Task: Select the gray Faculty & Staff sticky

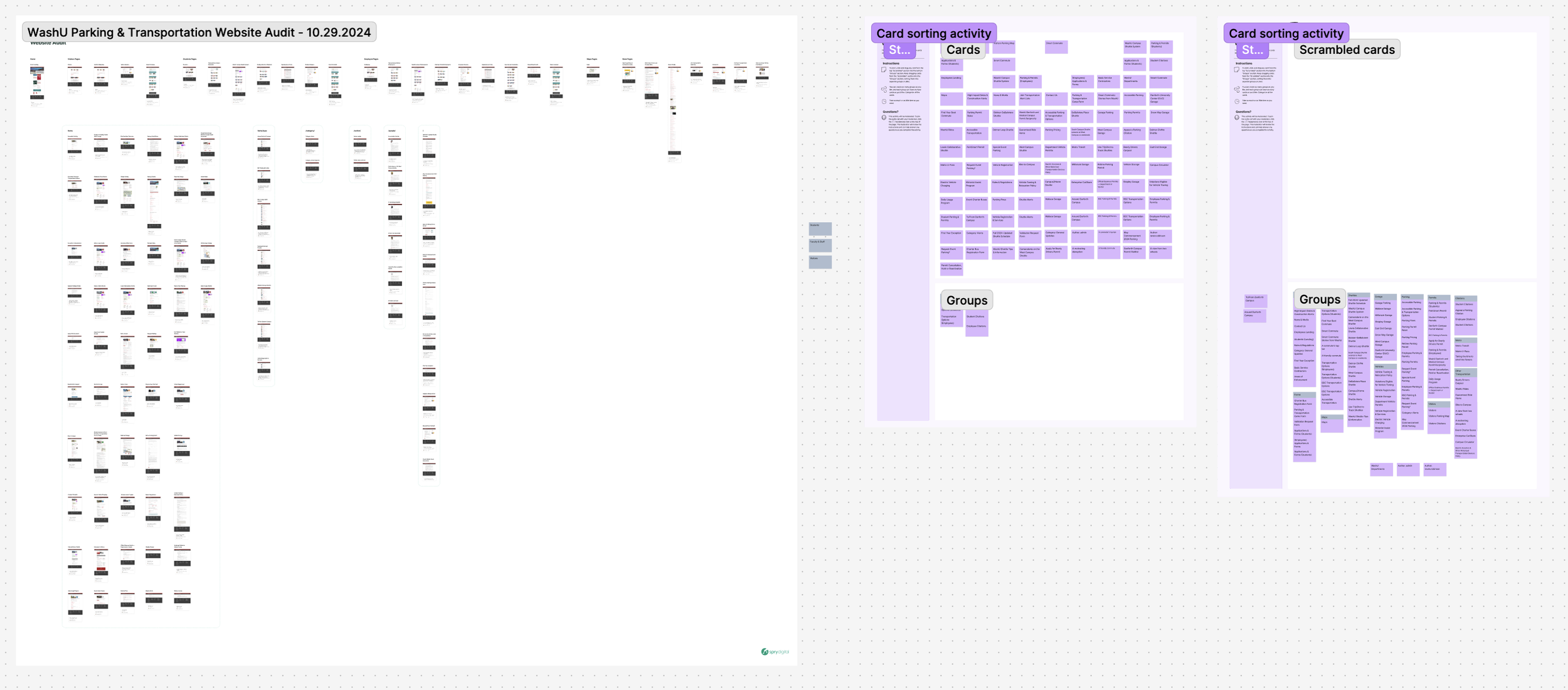Action: [820, 245]
